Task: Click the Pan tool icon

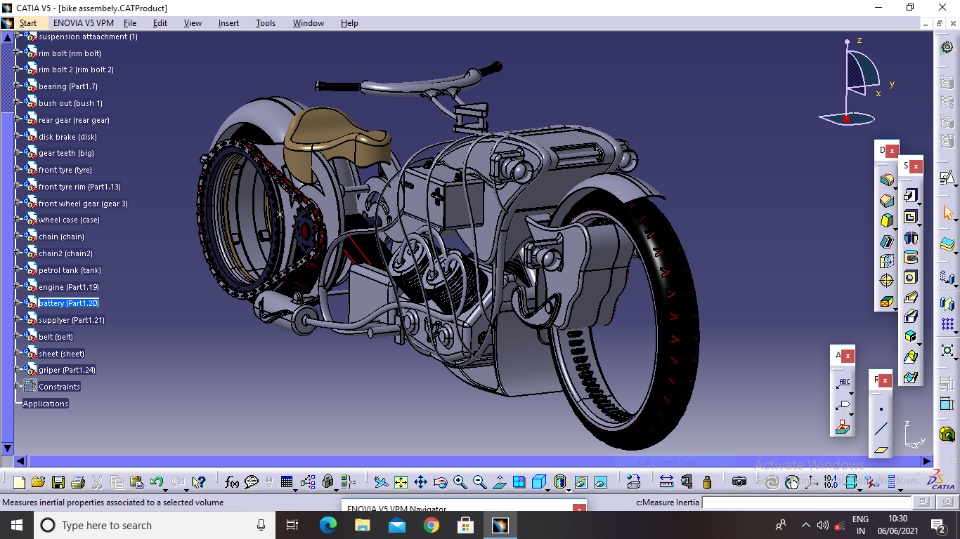Action: point(421,482)
